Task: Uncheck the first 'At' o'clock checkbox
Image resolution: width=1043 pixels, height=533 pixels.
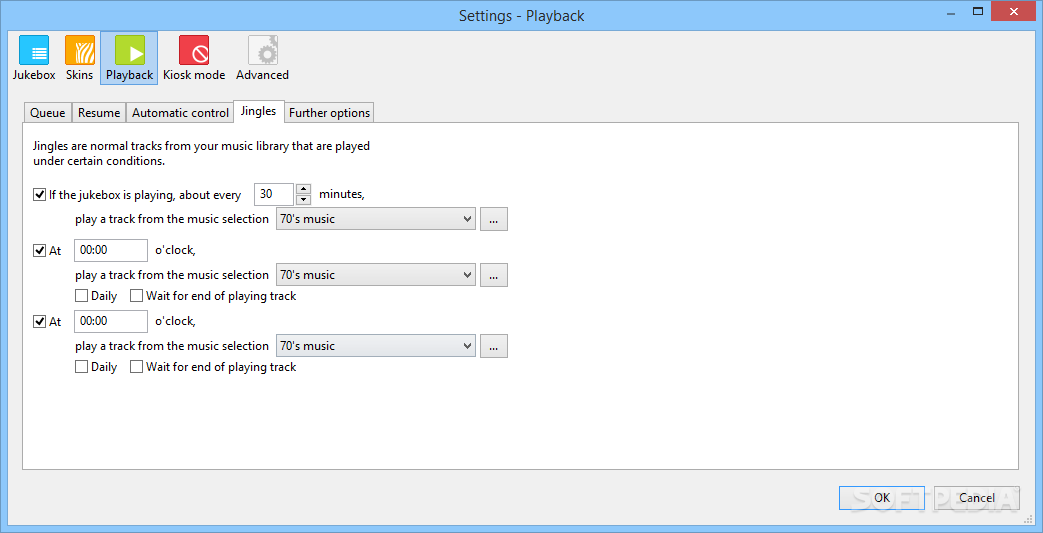Action: click(39, 251)
